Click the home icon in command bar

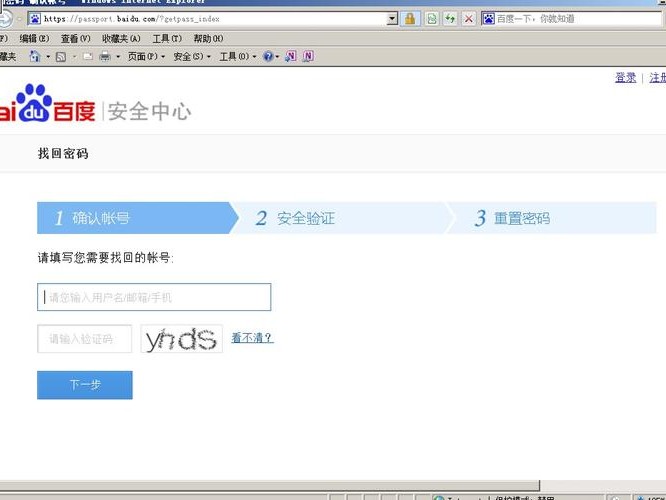(x=35, y=56)
